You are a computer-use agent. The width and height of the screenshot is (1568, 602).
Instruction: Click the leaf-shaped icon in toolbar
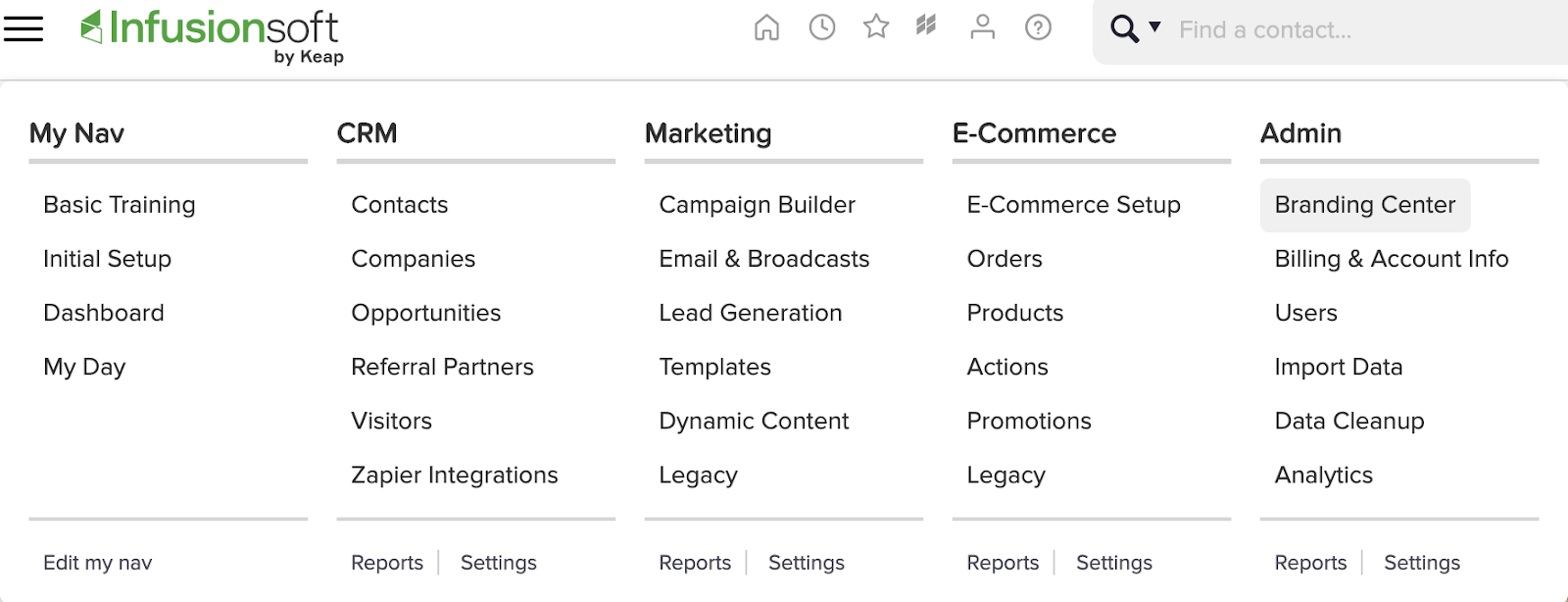point(926,25)
